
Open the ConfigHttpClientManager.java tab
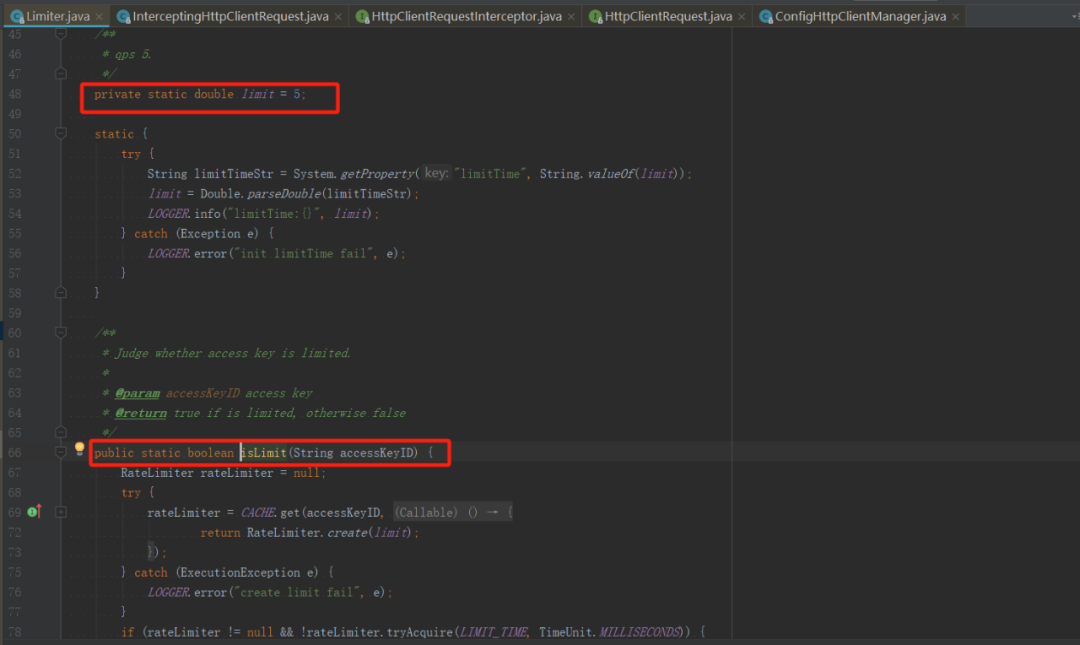(x=860, y=16)
